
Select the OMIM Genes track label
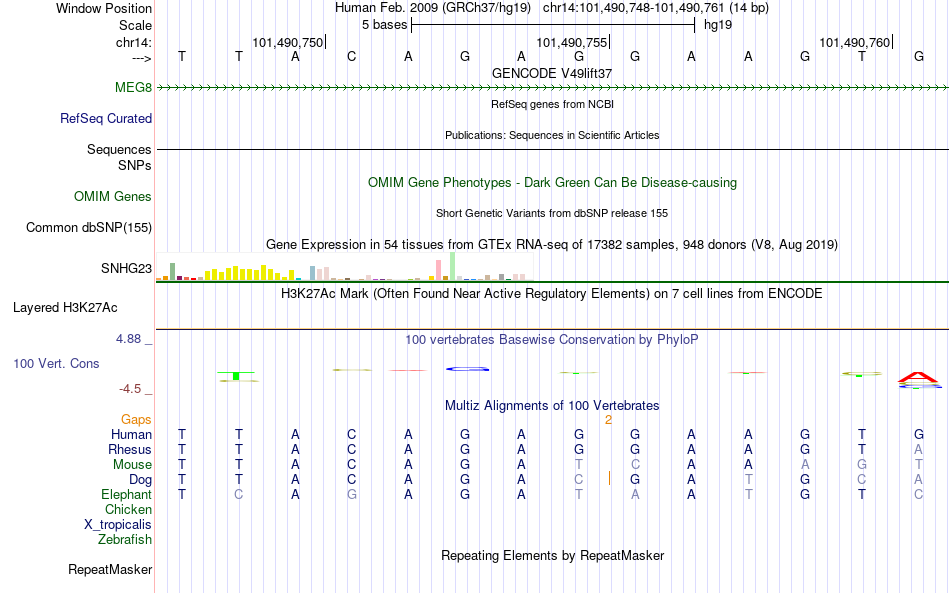pyautogui.click(x=113, y=196)
